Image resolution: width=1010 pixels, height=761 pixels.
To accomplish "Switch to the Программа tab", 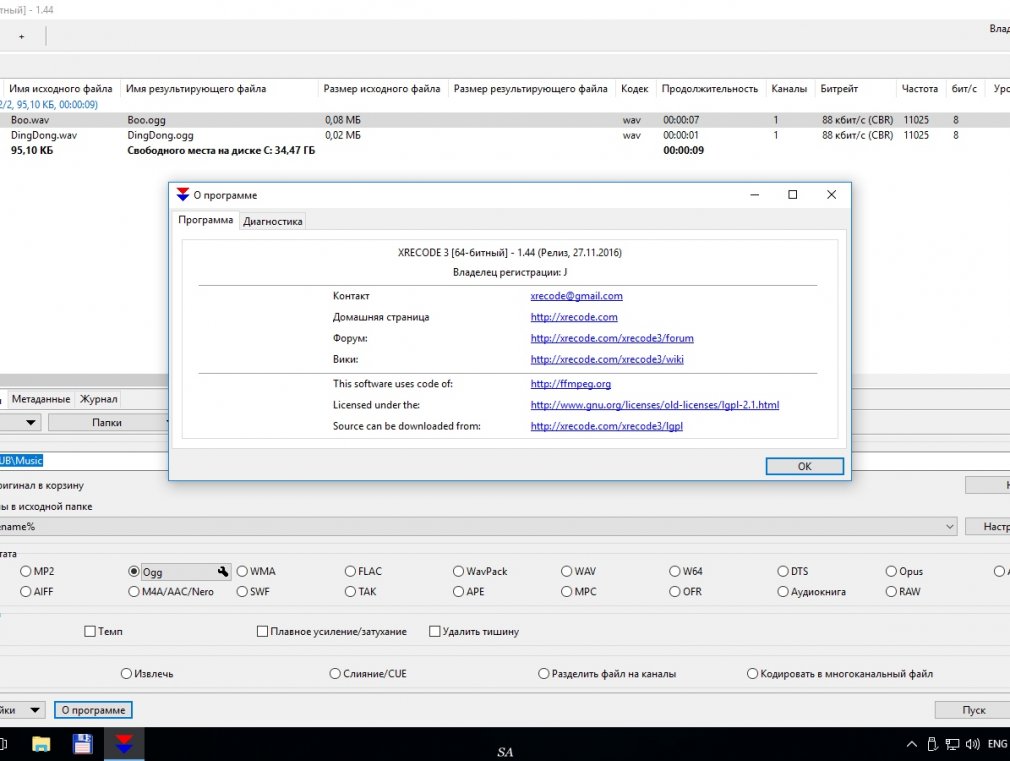I will click(x=205, y=220).
